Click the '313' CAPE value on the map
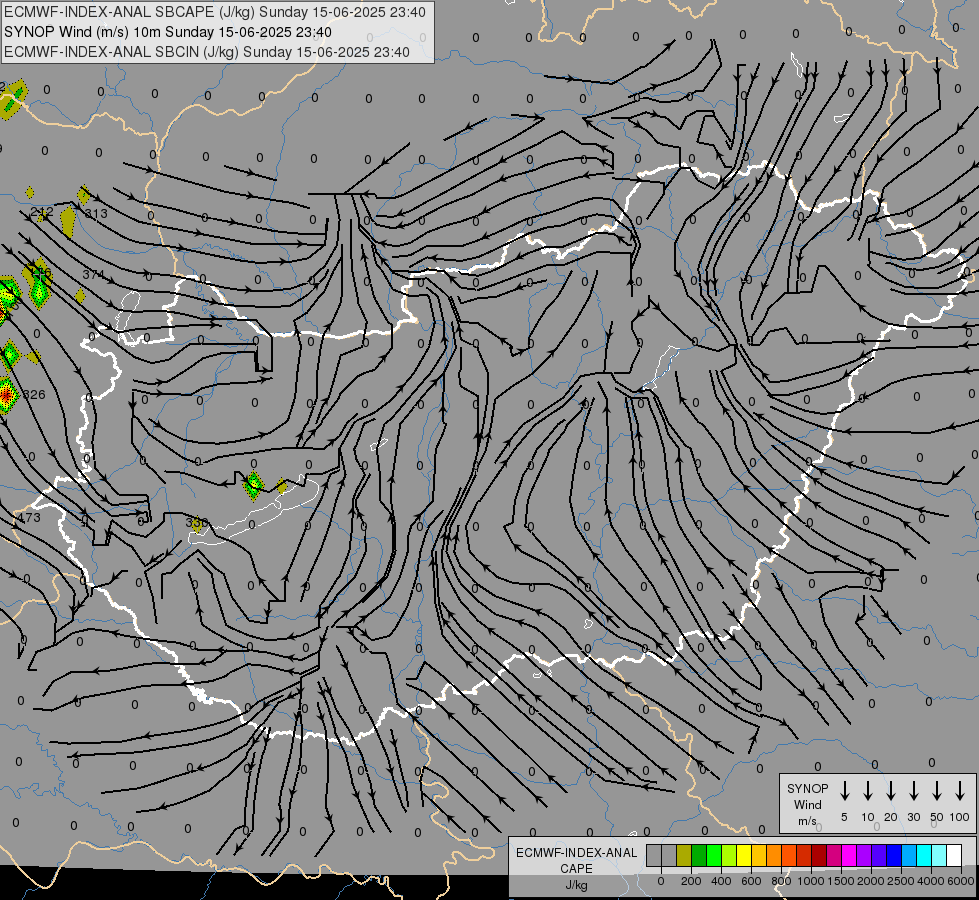 tap(96, 214)
